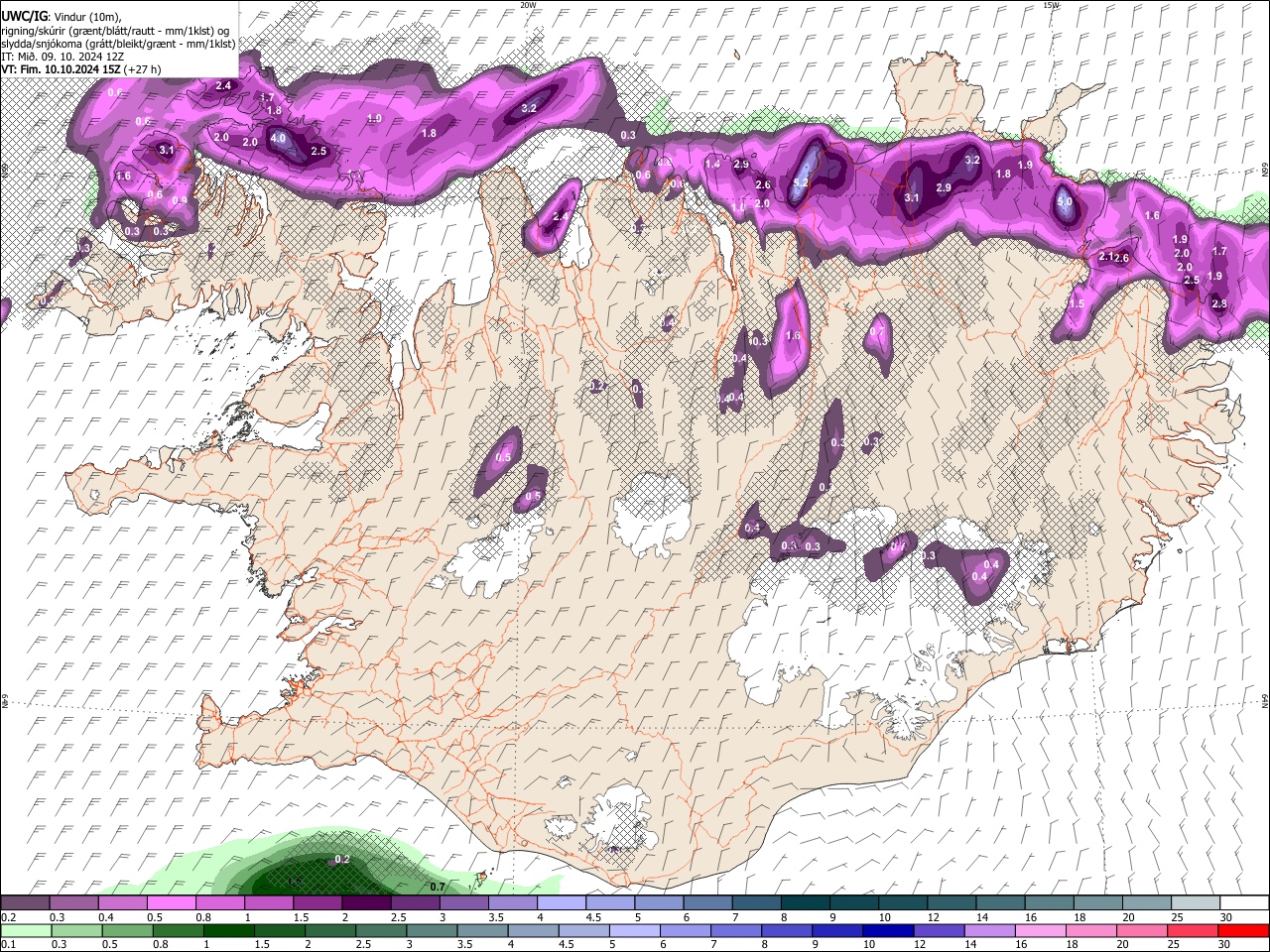
Task: Pick the pale green 0.1 swatch in lower legend
Action: coord(25,930)
